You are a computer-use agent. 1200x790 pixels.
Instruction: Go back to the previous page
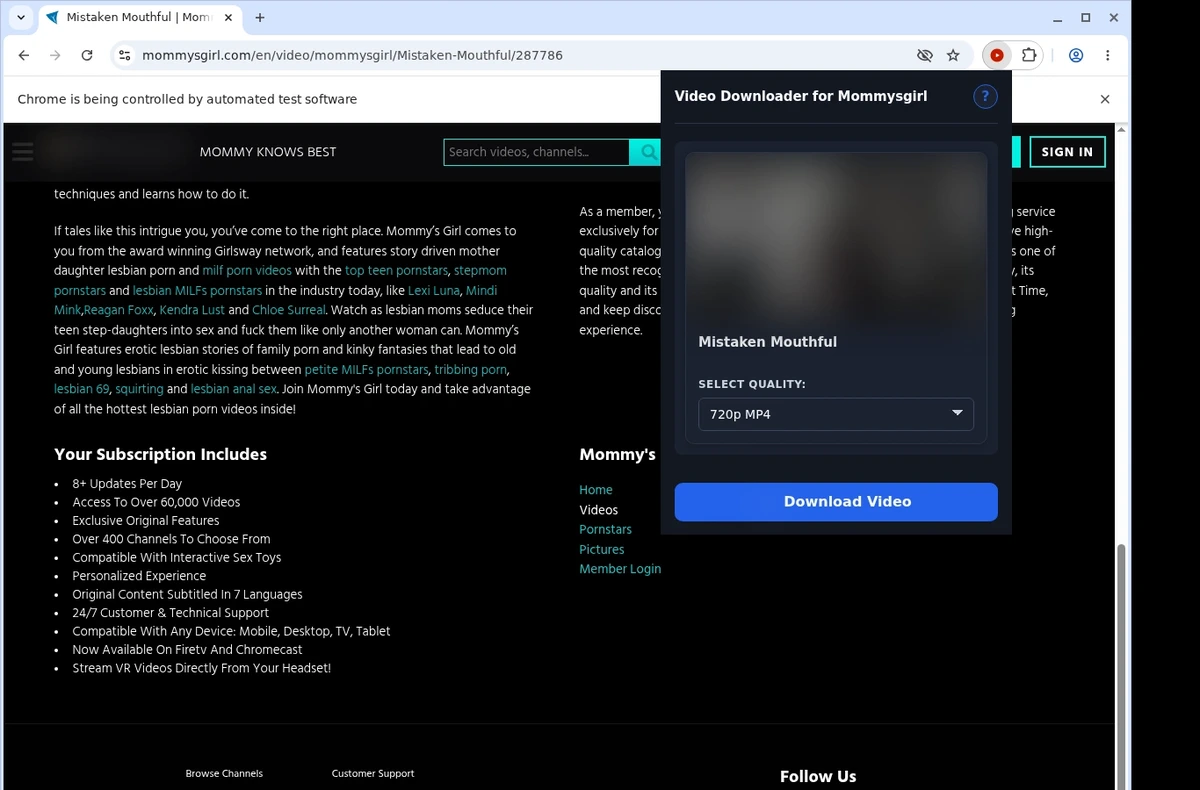point(24,56)
